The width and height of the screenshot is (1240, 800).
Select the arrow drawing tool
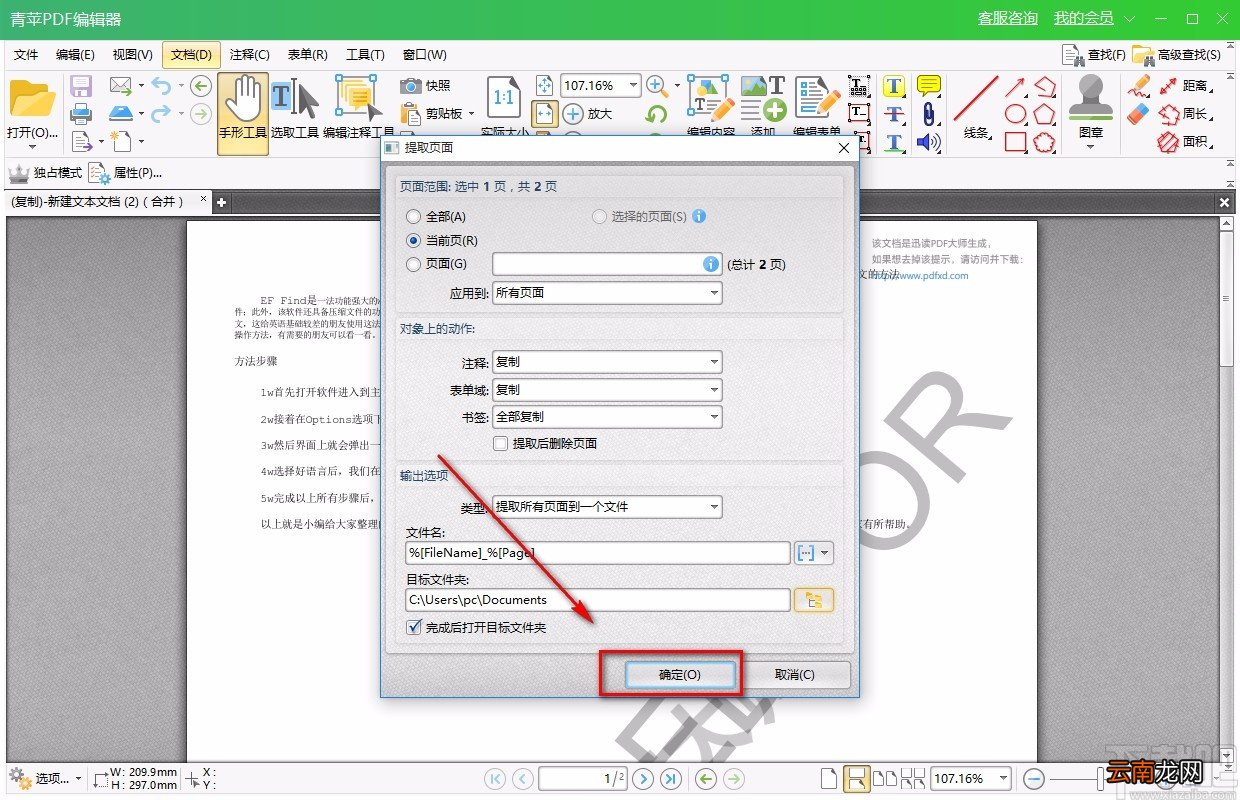pos(1015,86)
